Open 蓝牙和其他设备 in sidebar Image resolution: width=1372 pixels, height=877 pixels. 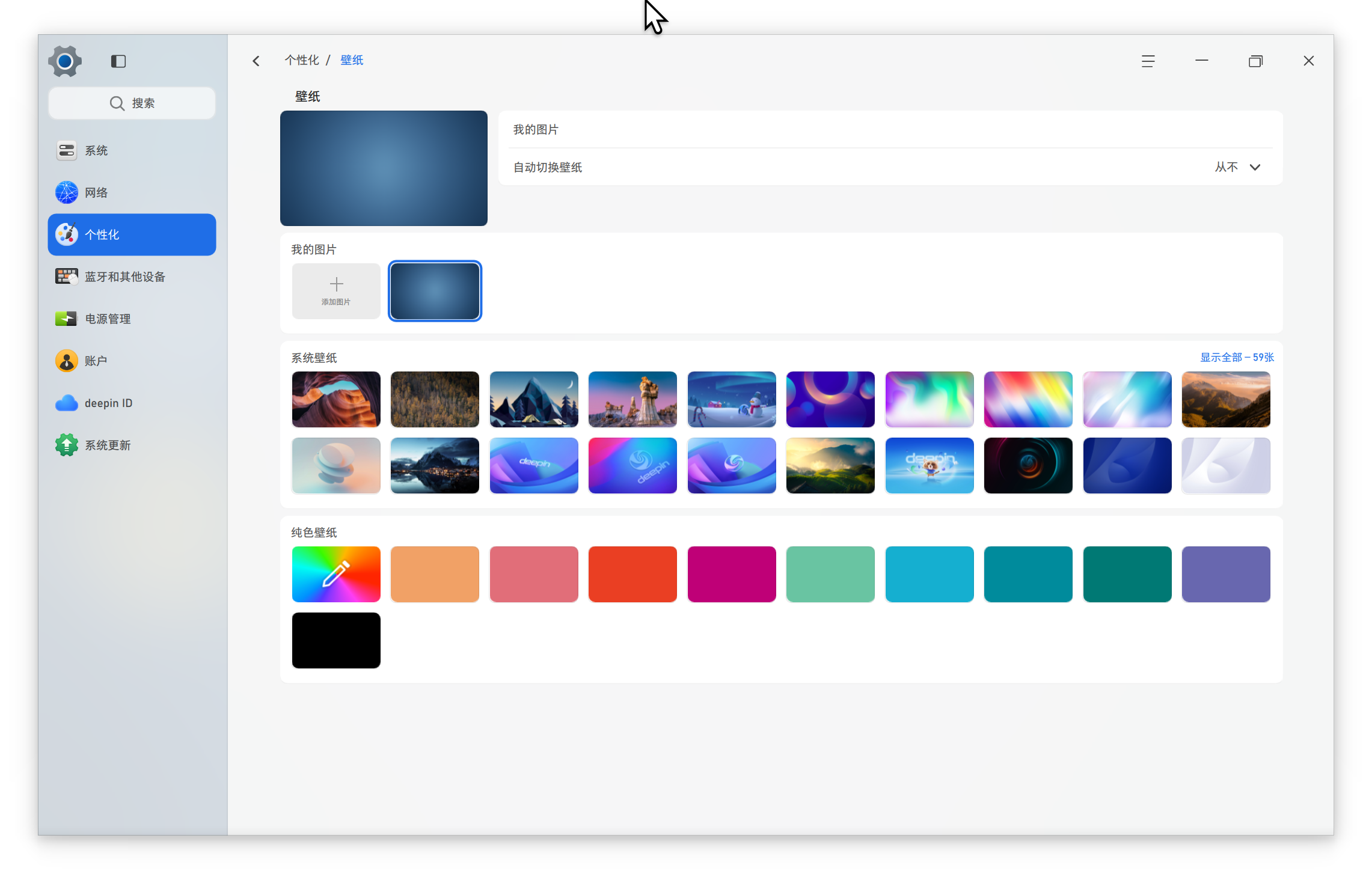click(x=132, y=277)
